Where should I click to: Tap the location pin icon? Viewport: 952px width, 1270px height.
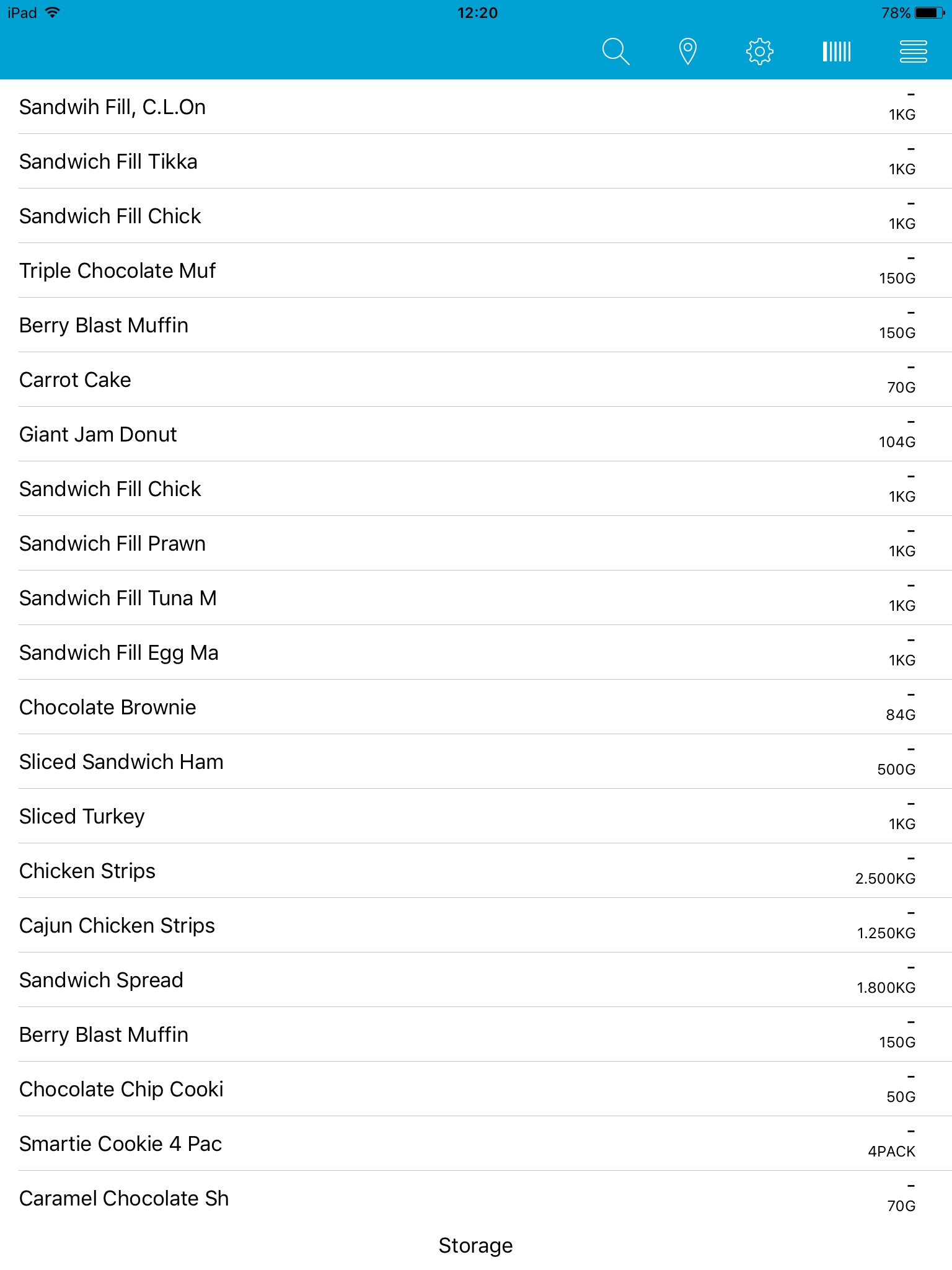tap(687, 51)
